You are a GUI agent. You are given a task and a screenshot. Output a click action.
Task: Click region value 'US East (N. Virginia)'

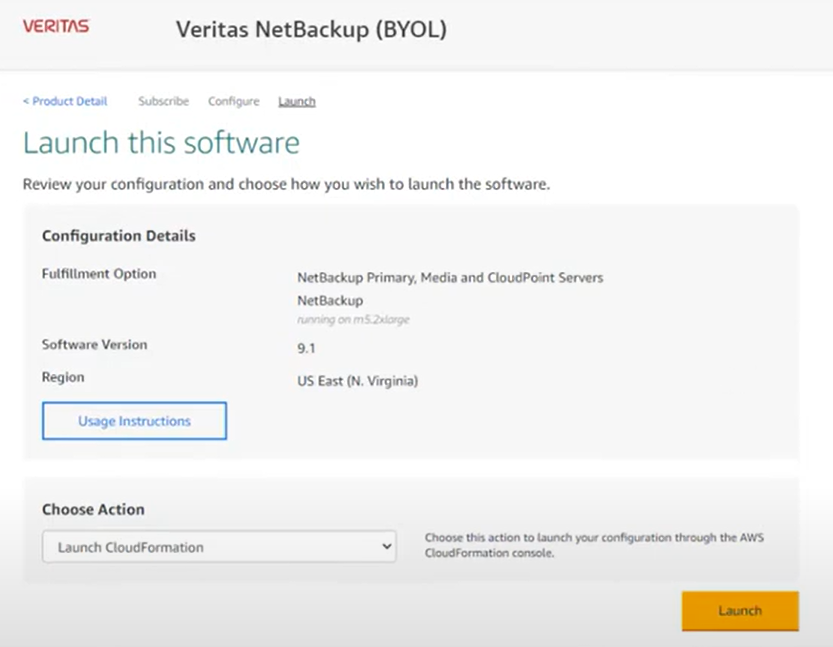[358, 381]
